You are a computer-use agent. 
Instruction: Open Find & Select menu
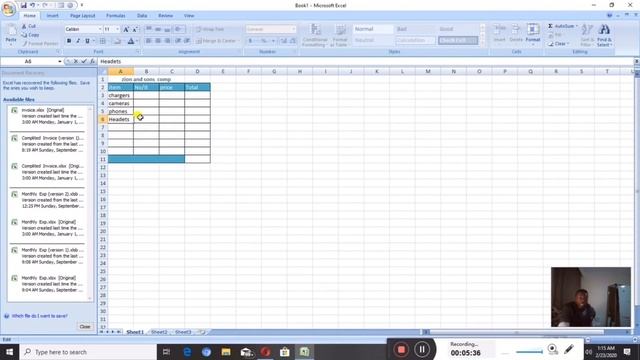point(604,35)
